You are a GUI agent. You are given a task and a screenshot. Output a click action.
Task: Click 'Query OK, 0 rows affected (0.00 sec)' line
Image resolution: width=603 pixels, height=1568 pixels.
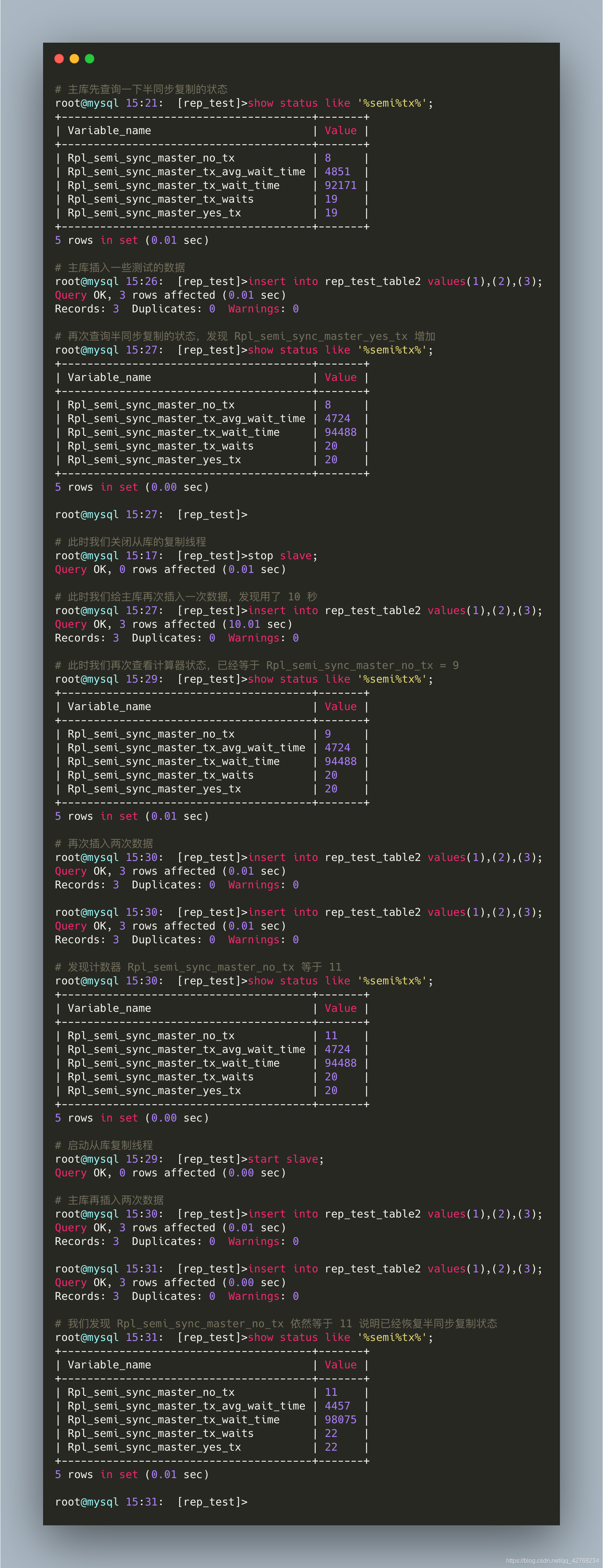coord(170,1173)
